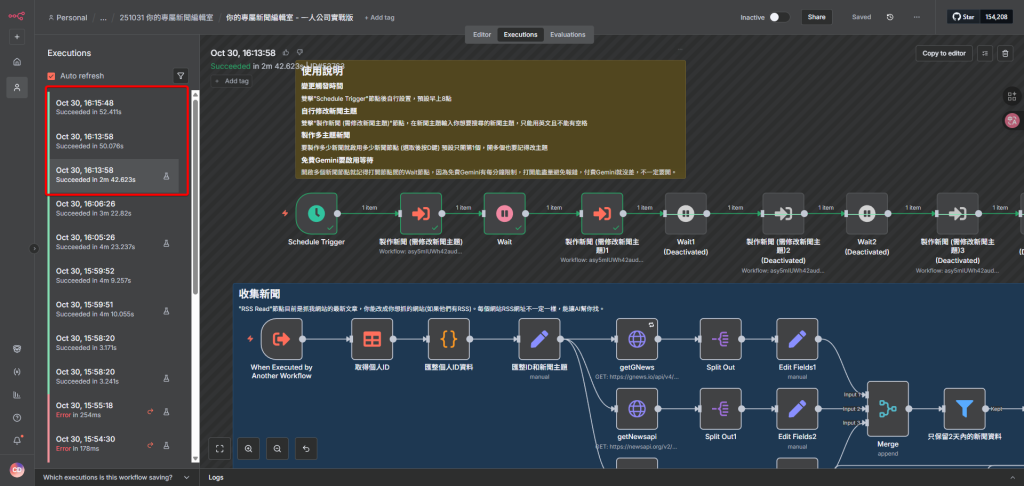
Task: Click the Saved status text
Action: pos(861,17)
